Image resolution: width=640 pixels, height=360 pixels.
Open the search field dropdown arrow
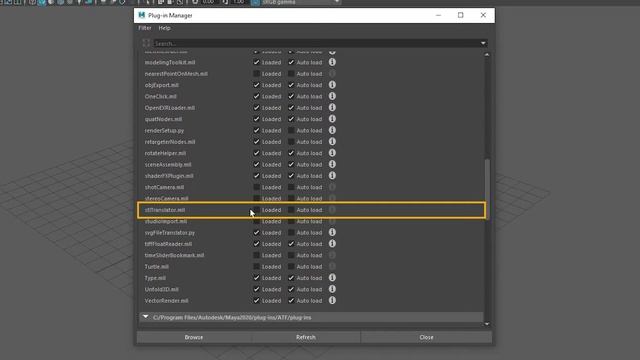click(x=483, y=43)
